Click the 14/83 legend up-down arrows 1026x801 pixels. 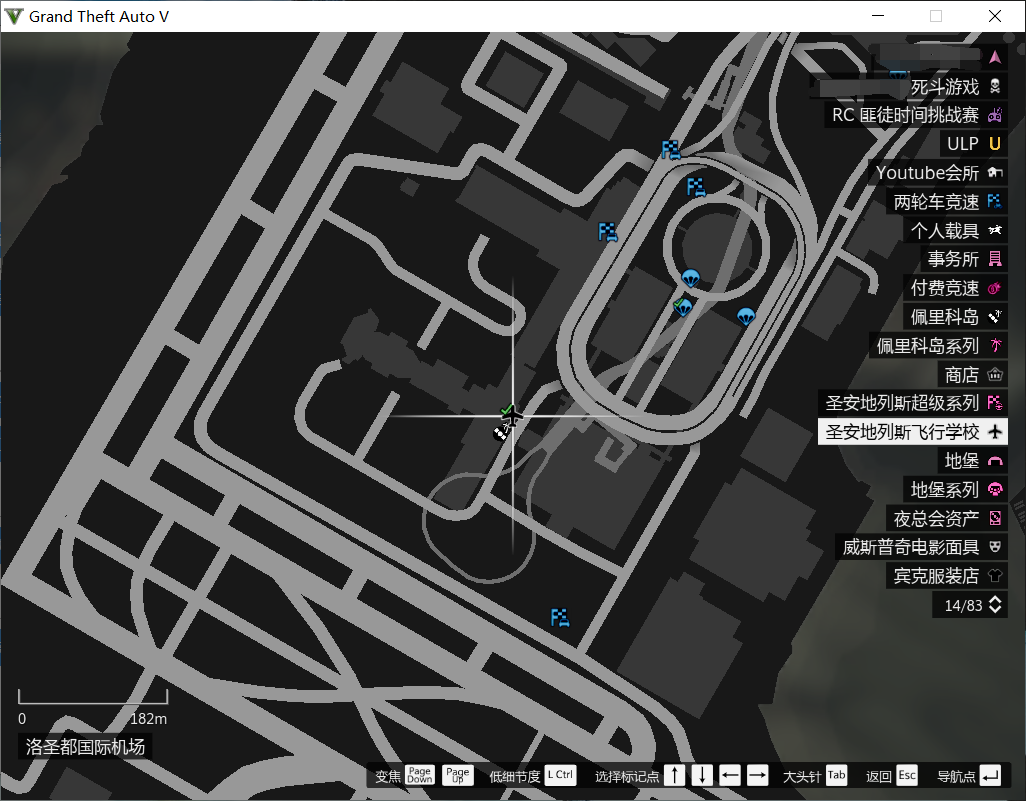click(995, 605)
